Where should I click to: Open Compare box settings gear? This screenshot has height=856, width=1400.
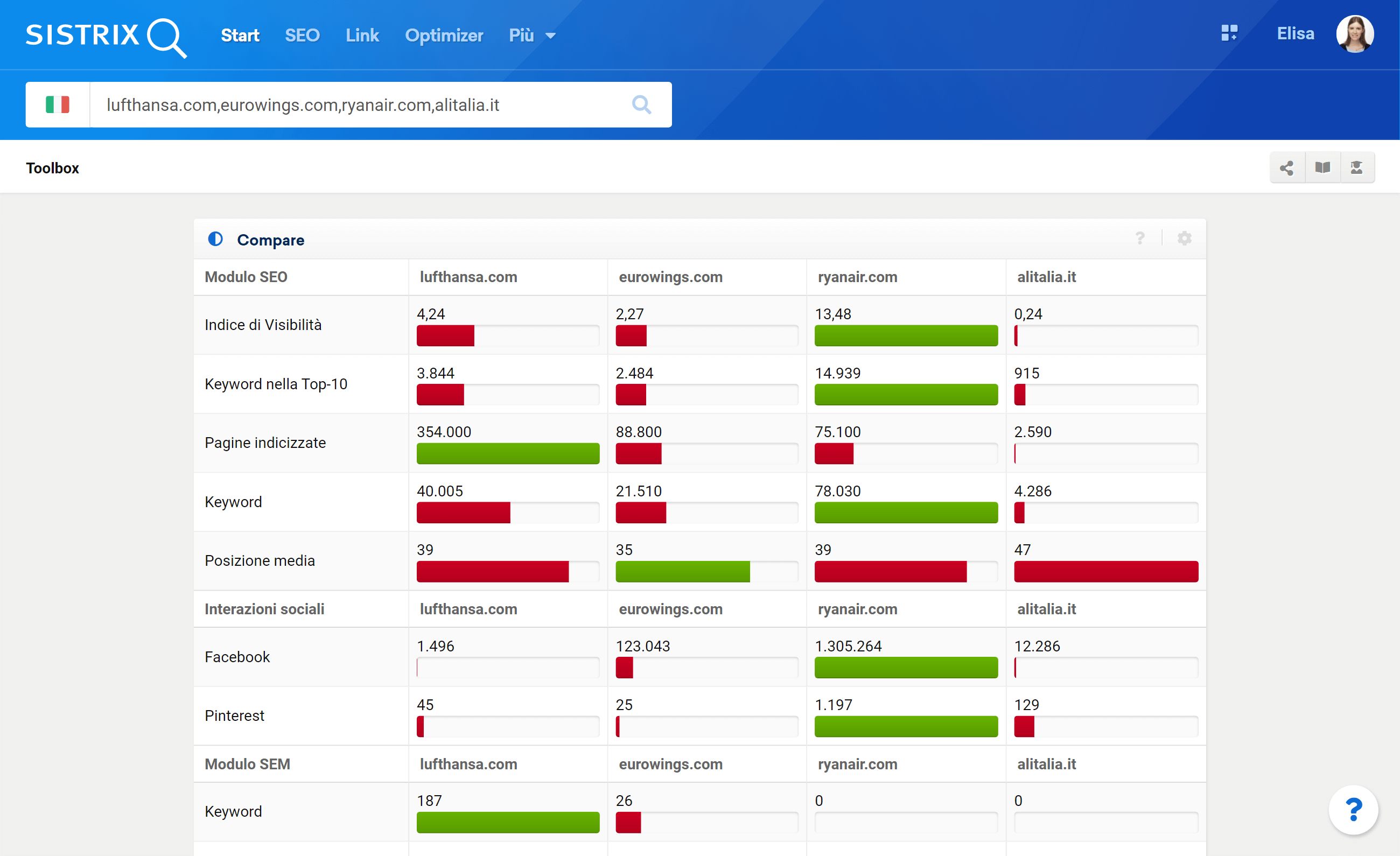click(1184, 238)
